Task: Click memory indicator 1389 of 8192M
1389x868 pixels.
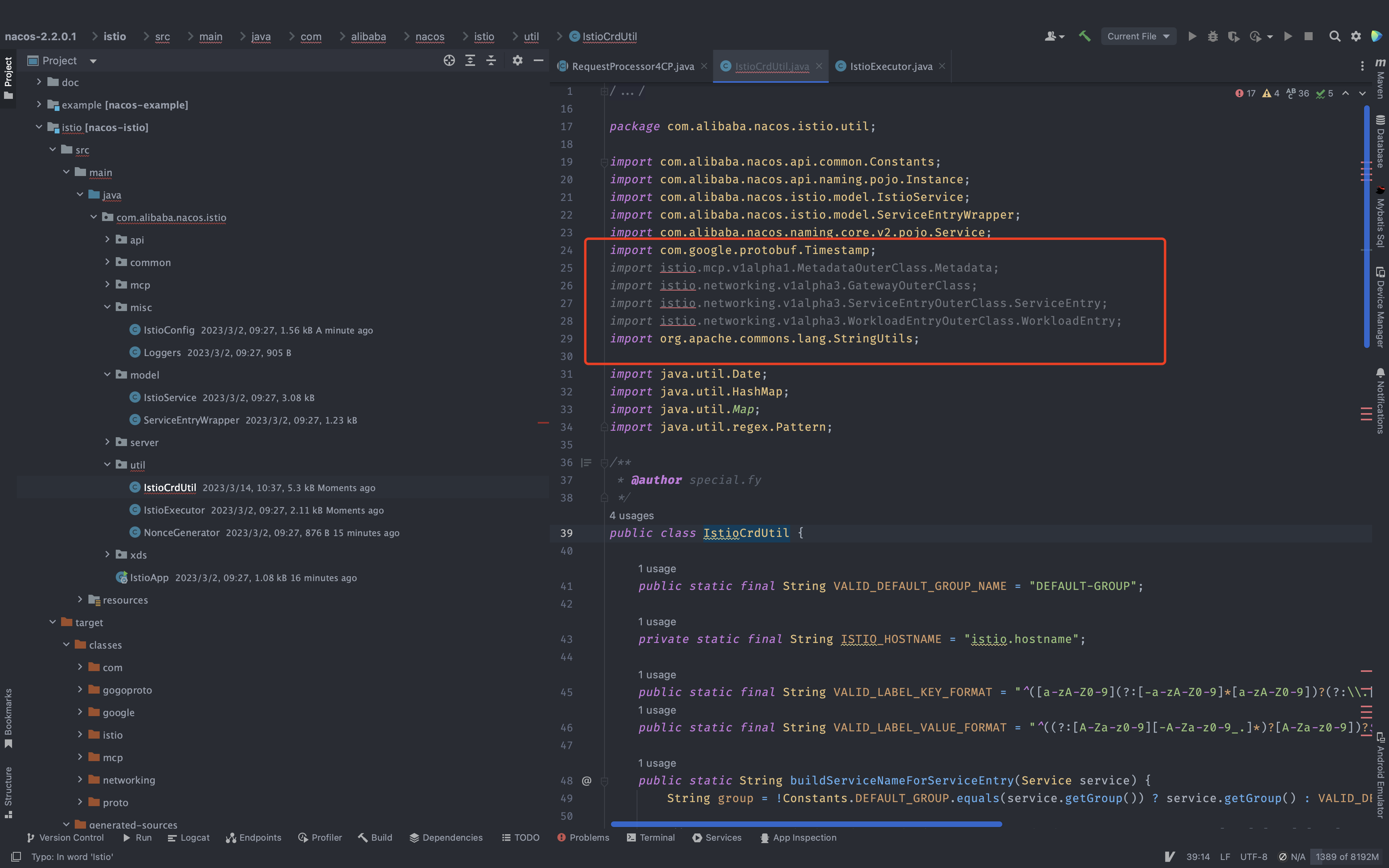Action: tap(1347, 856)
